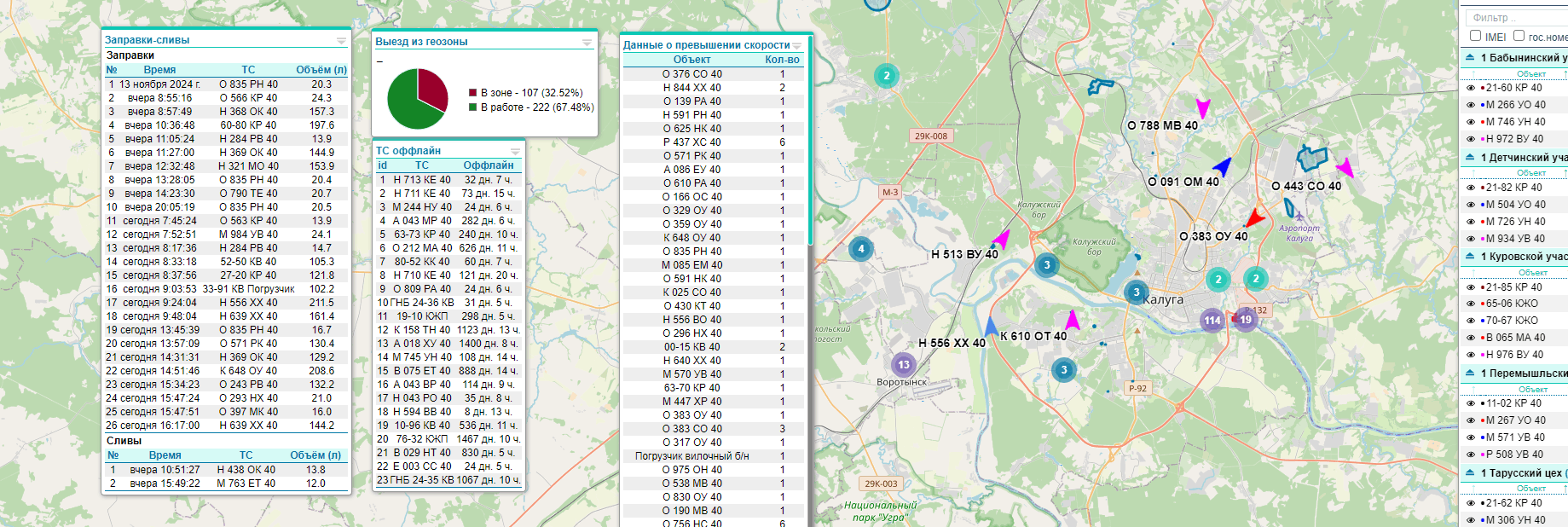
Task: Sort Сливы table by Время header
Action: (165, 455)
